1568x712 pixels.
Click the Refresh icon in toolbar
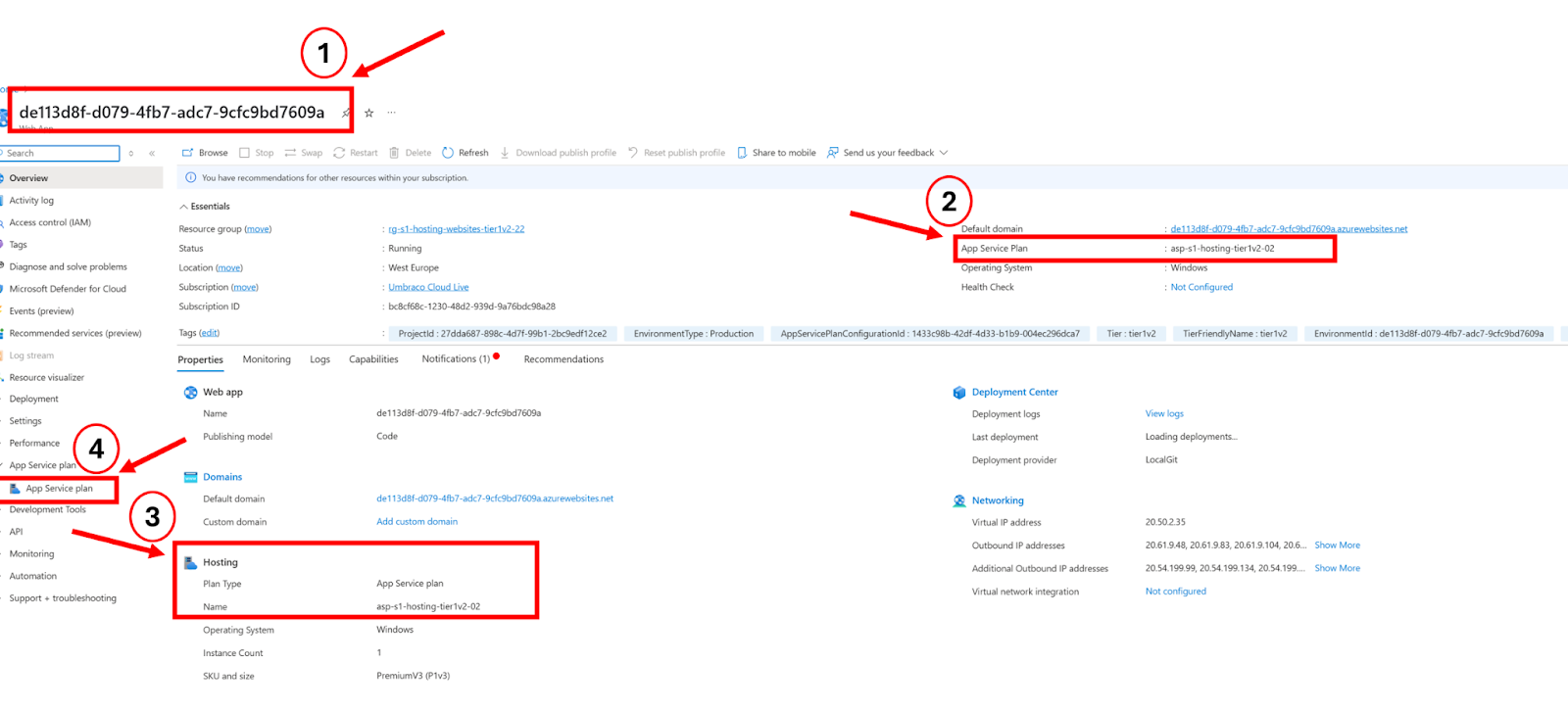coord(448,153)
